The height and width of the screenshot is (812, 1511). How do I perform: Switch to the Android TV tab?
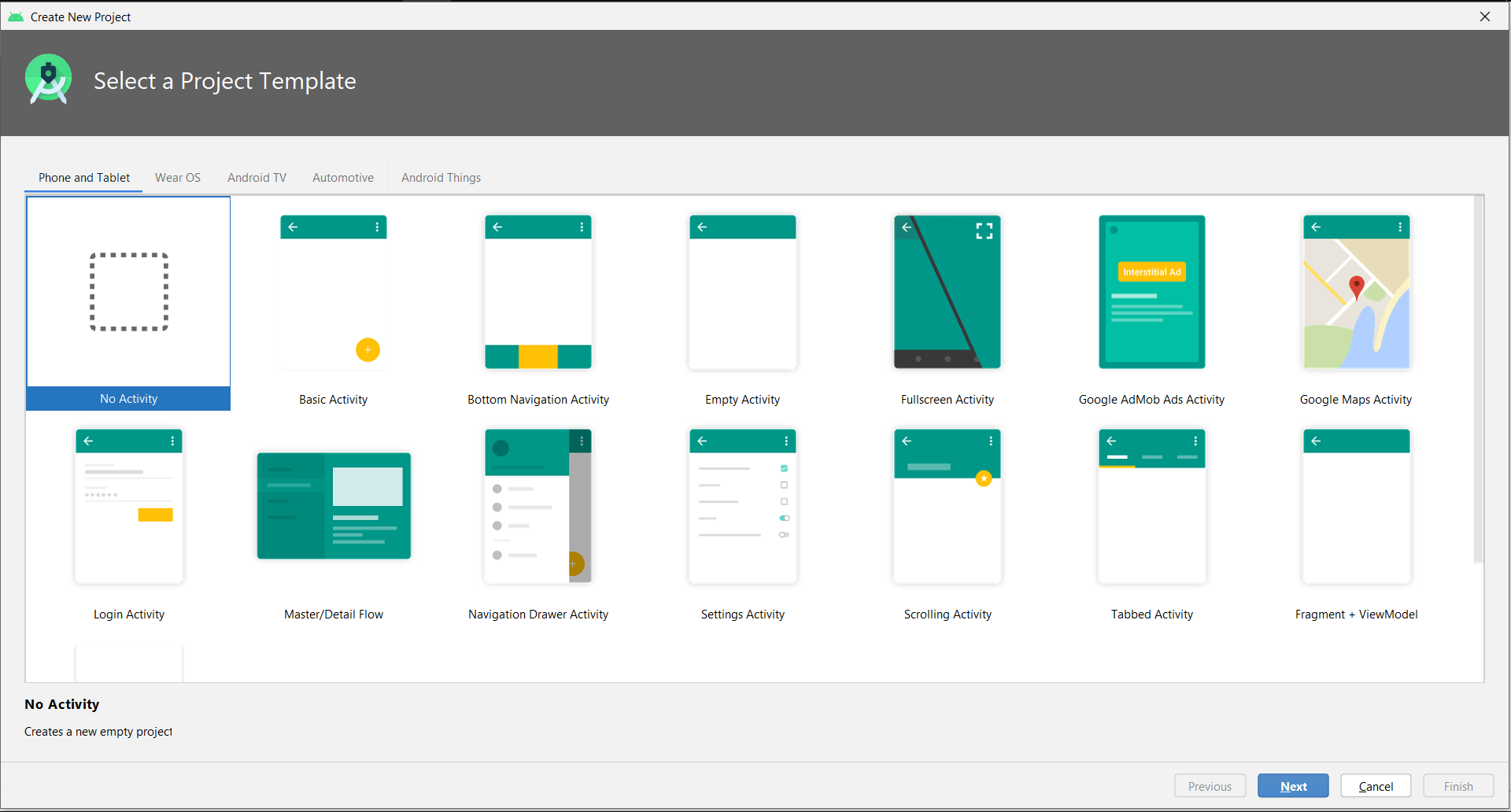(x=257, y=178)
